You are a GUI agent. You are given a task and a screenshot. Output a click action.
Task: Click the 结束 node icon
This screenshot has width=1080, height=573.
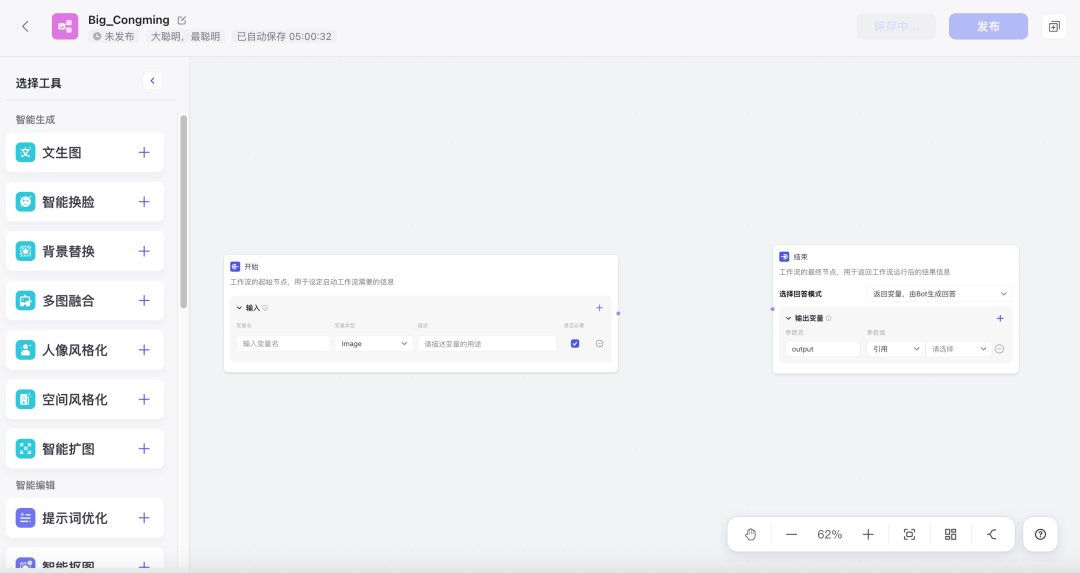tap(784, 257)
